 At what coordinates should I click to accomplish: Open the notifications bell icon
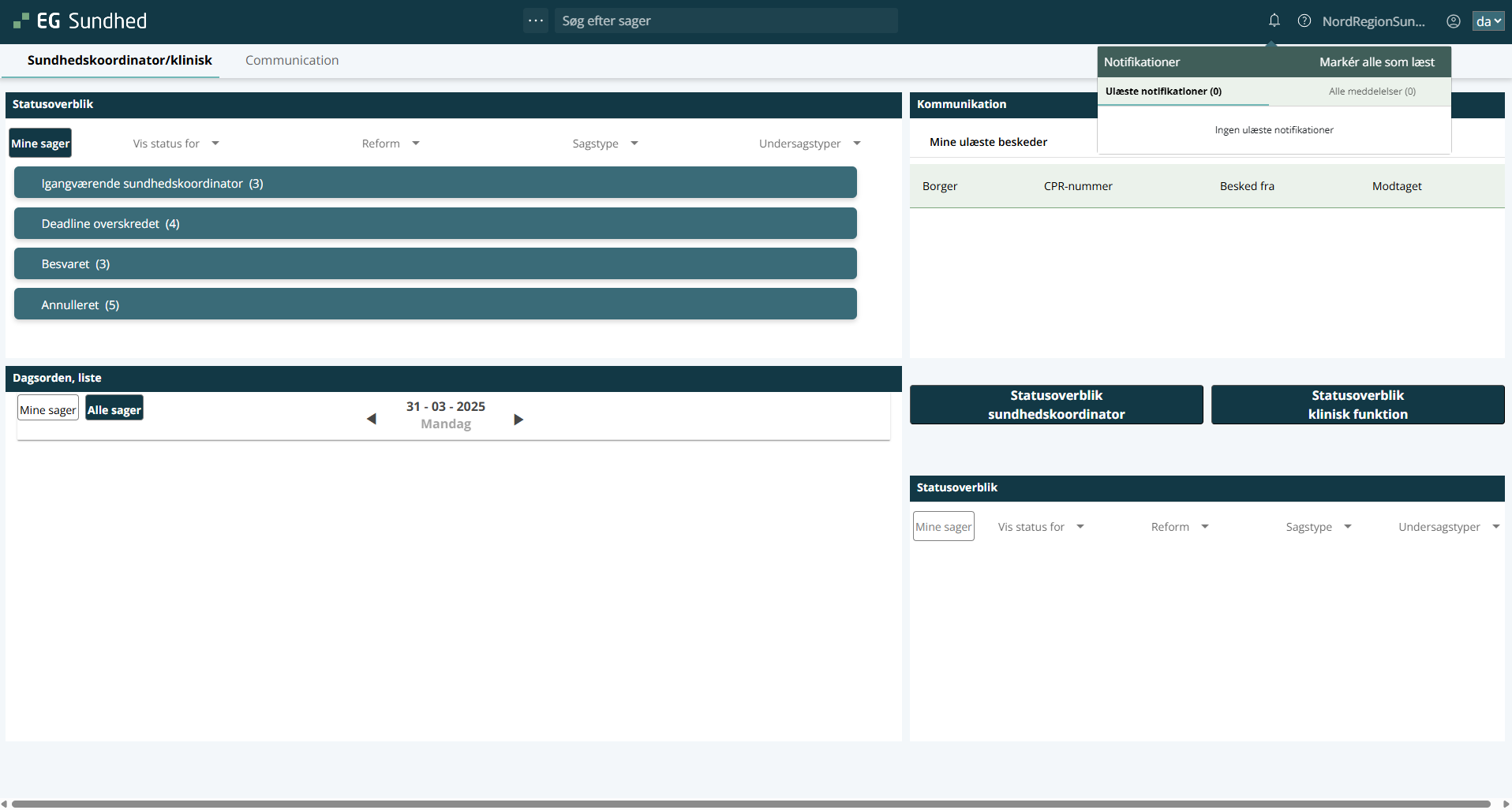1274,21
